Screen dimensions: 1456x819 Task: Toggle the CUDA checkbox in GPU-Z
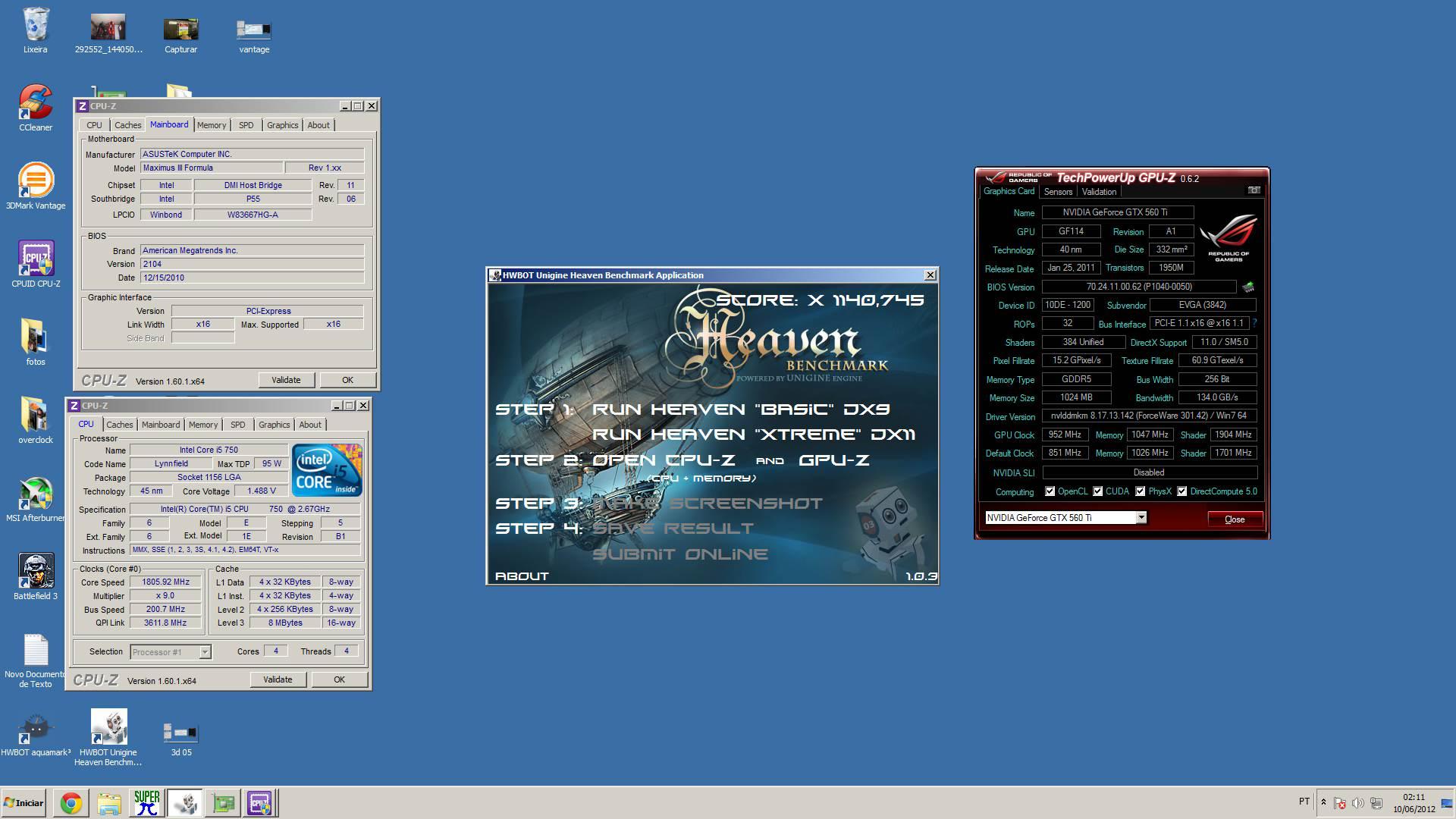coord(1097,491)
